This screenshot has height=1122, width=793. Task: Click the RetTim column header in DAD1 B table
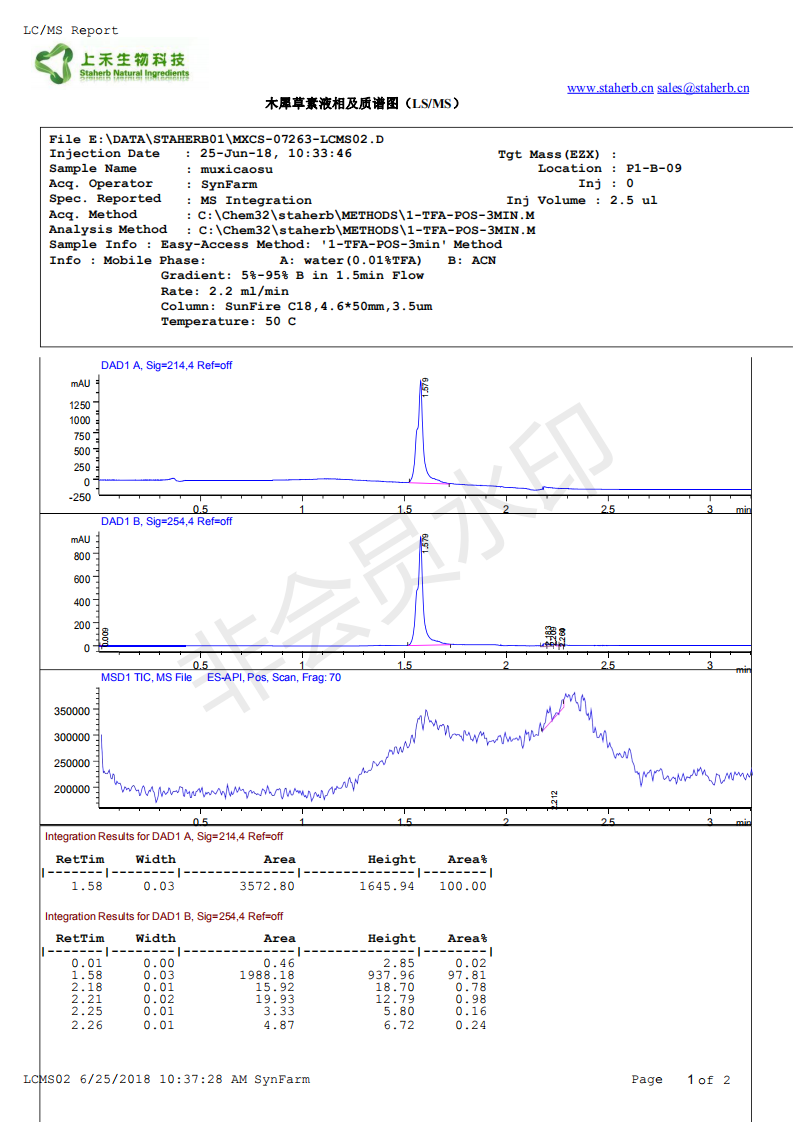(x=79, y=939)
